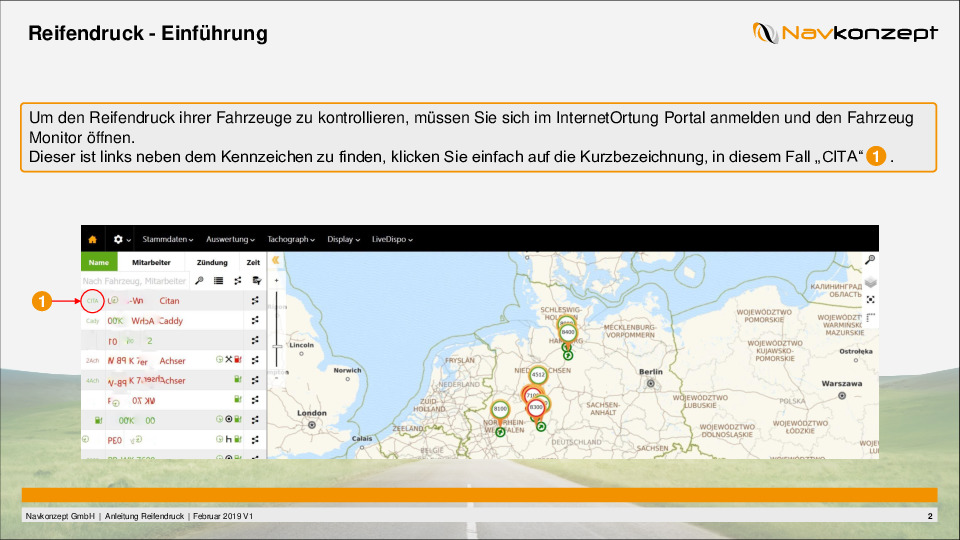960x540 pixels.
Task: Click the route icon in vehicle toolbar
Action: pyautogui.click(x=238, y=281)
